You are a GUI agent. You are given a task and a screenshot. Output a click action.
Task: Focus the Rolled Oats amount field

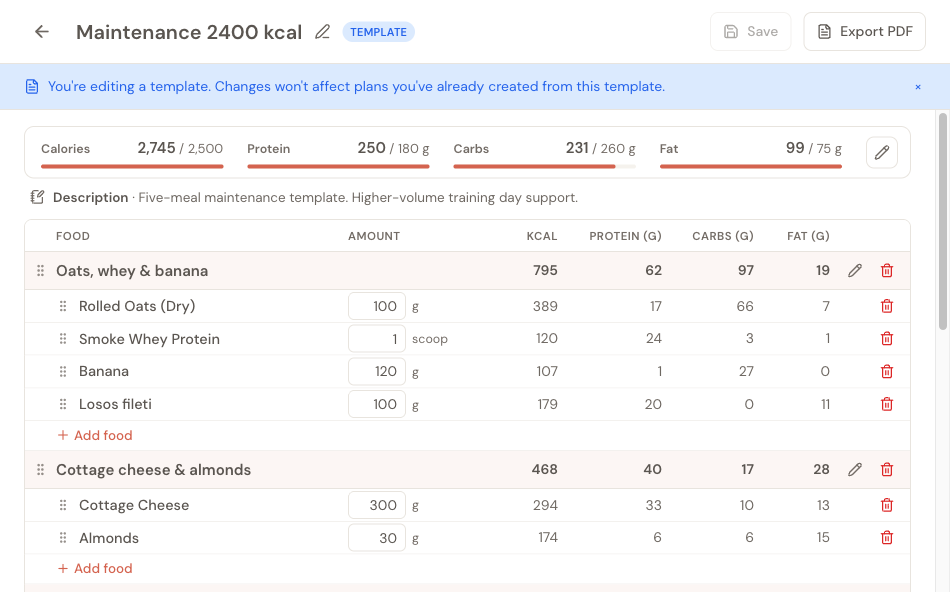pos(377,306)
